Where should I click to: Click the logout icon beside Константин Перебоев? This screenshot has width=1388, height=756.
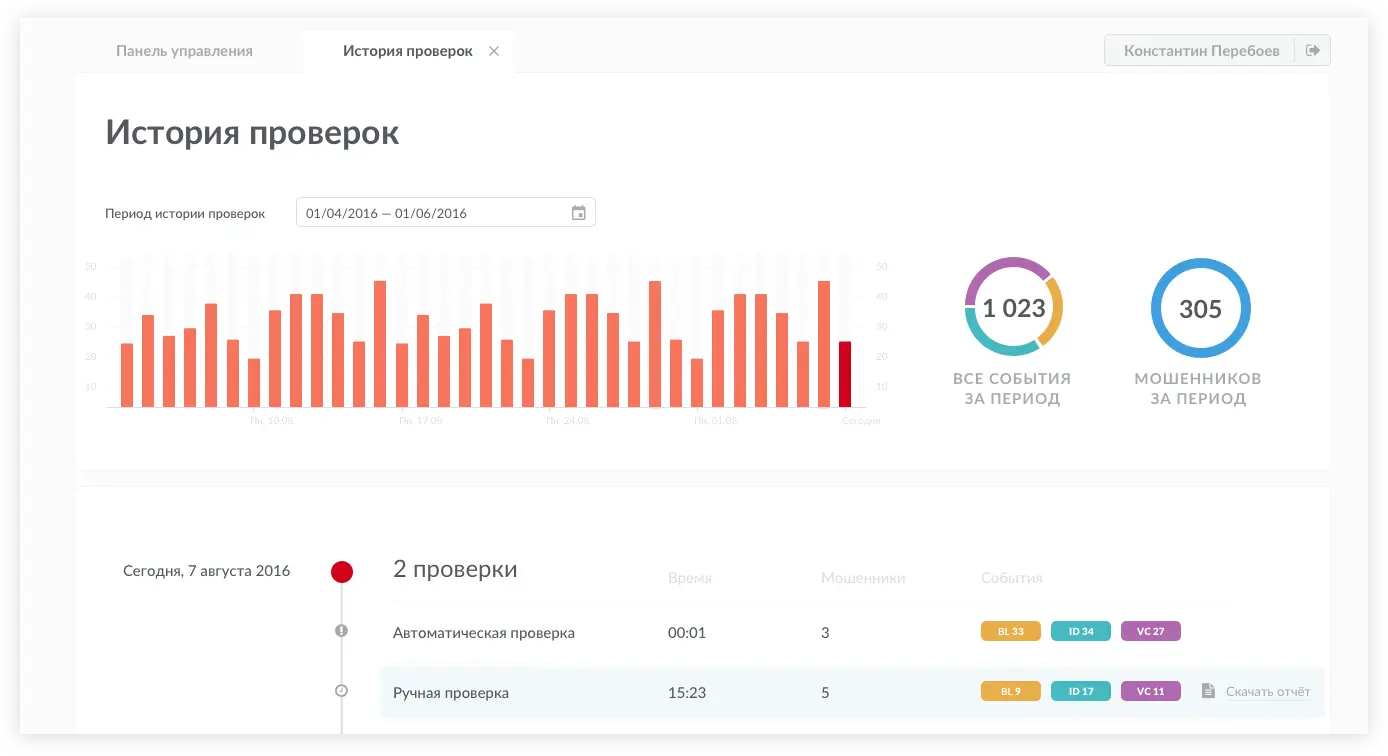point(1313,50)
